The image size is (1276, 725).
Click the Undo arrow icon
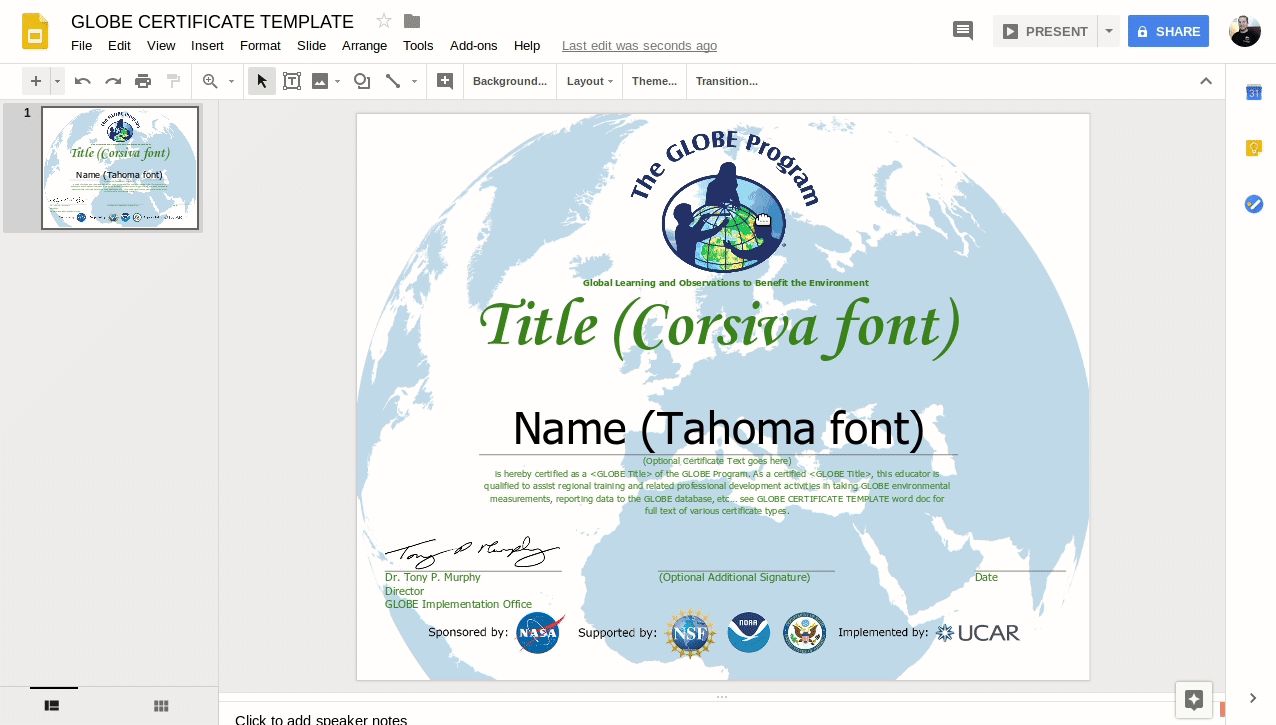coord(83,81)
